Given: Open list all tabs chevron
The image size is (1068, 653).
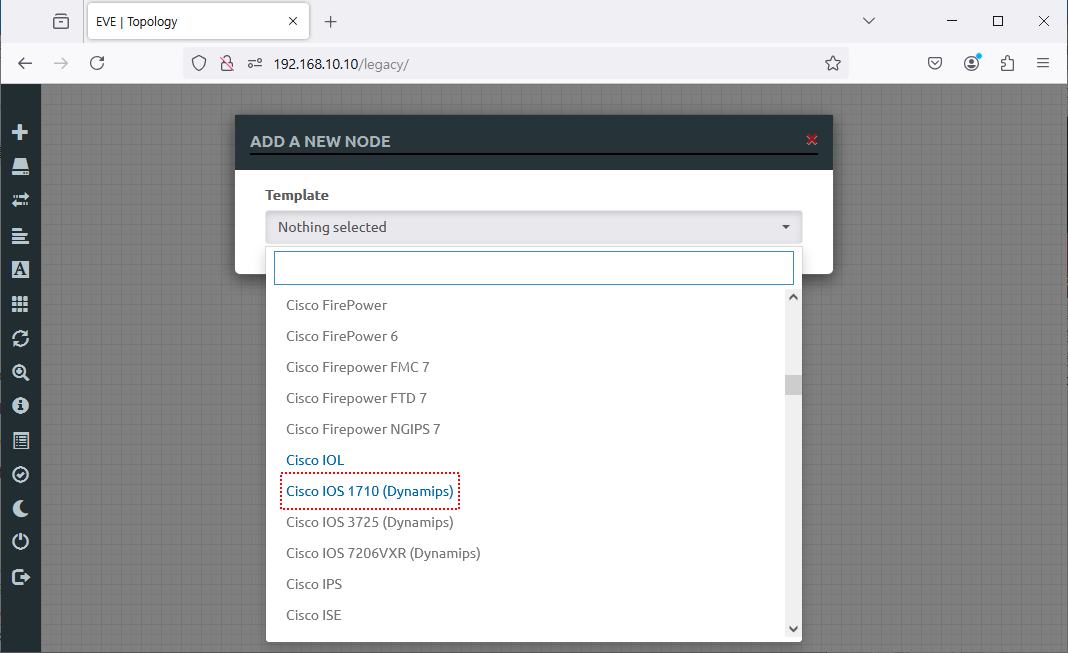Looking at the screenshot, I should coord(868,21).
